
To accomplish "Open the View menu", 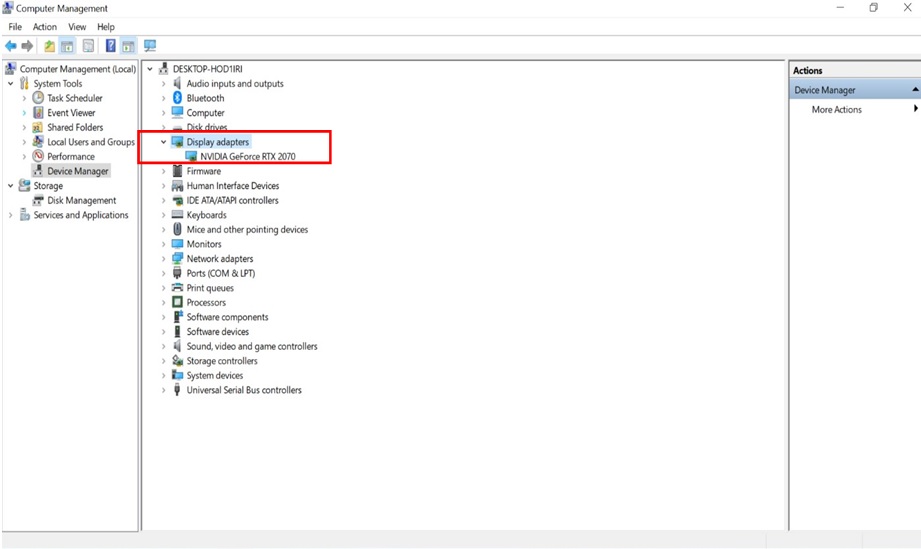I will [77, 27].
